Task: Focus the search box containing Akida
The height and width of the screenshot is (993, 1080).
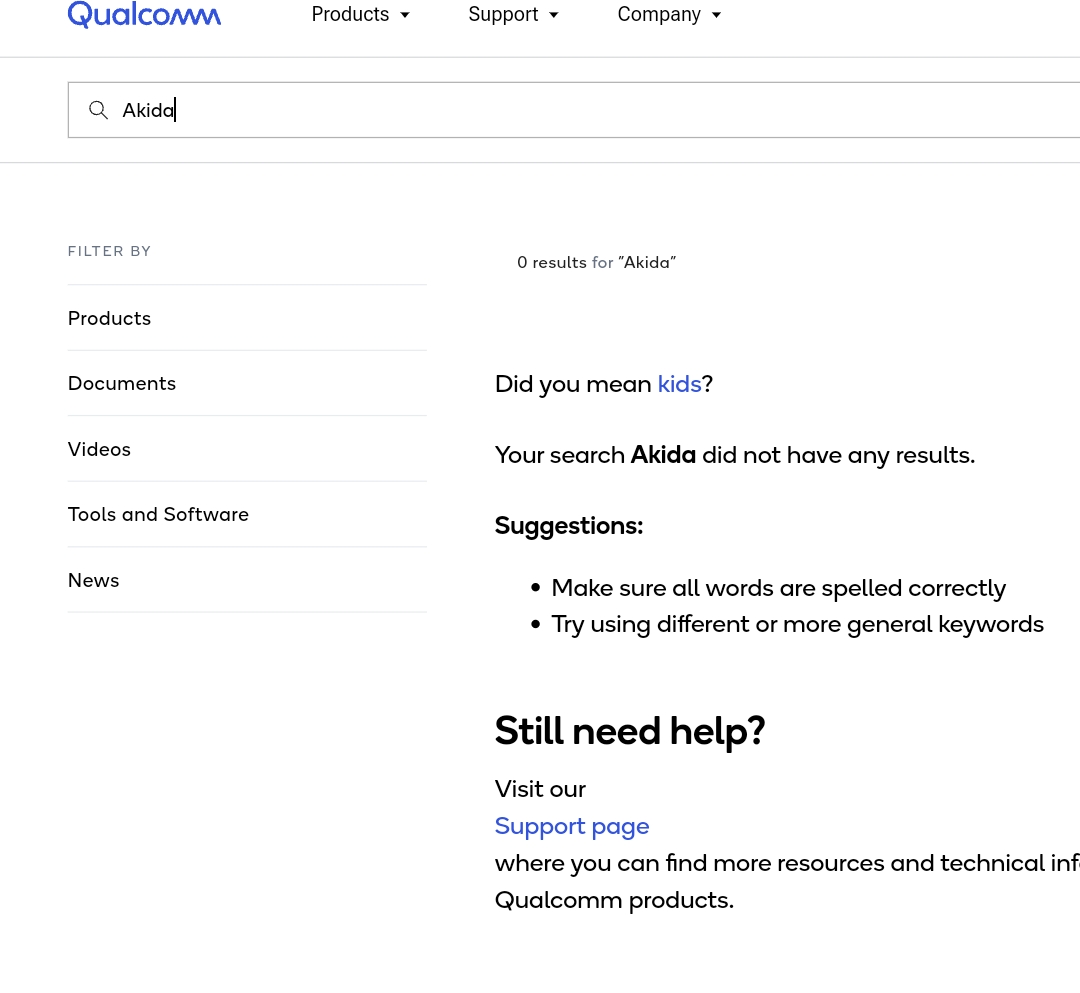Action: [574, 110]
